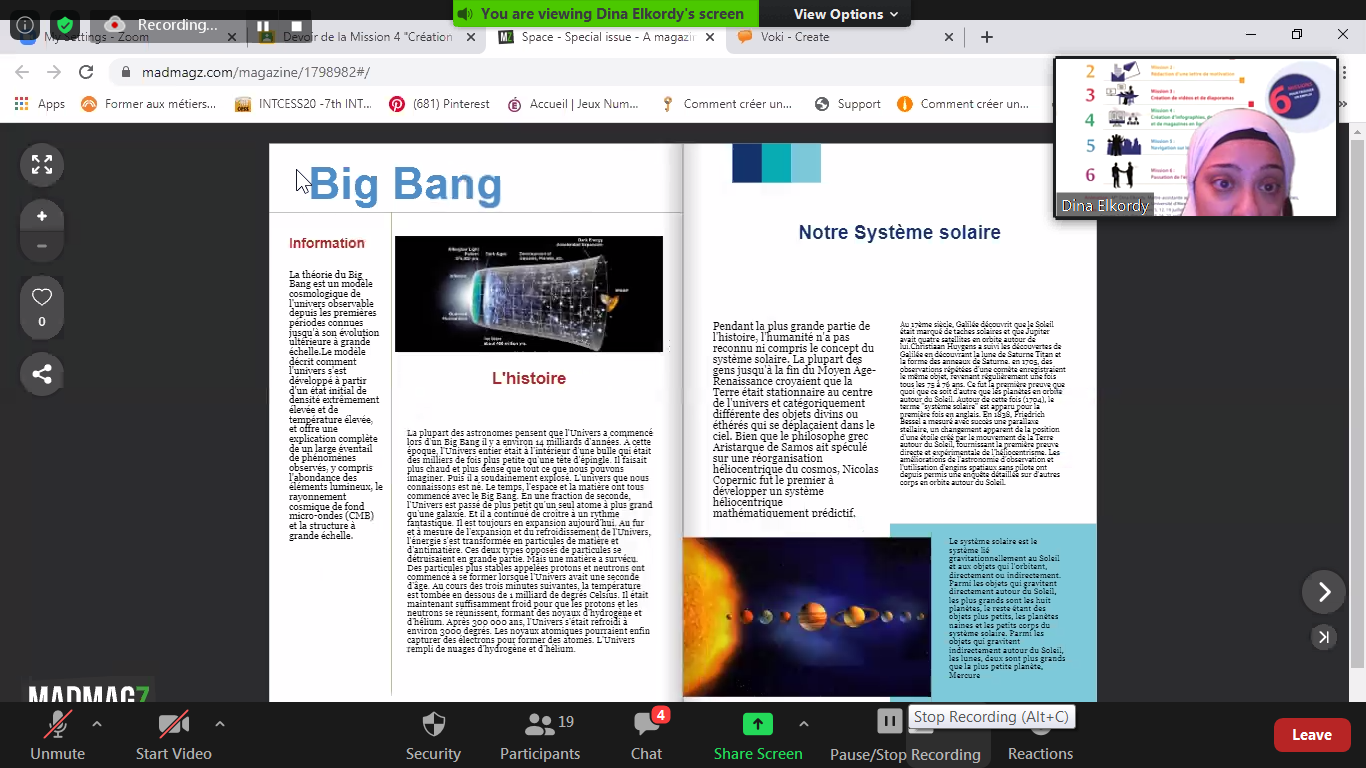The height and width of the screenshot is (768, 1366).
Task: Open the share icon in left sidebar
Action: coord(42,374)
